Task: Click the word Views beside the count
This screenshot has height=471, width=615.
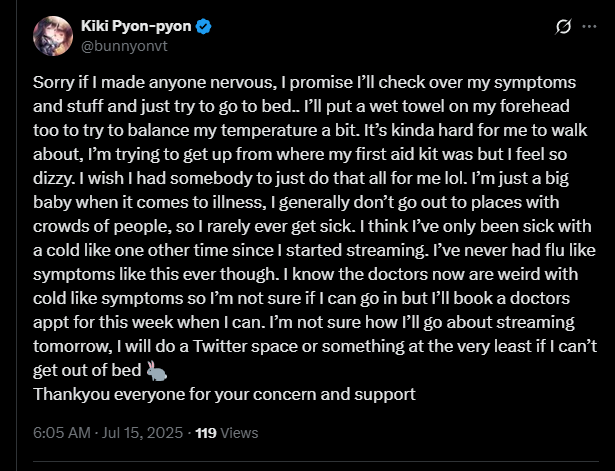Action: click(x=239, y=434)
